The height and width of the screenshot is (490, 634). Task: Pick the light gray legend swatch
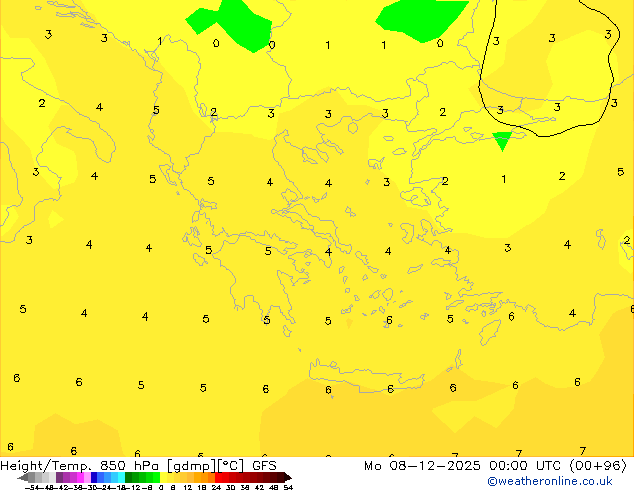point(52,477)
